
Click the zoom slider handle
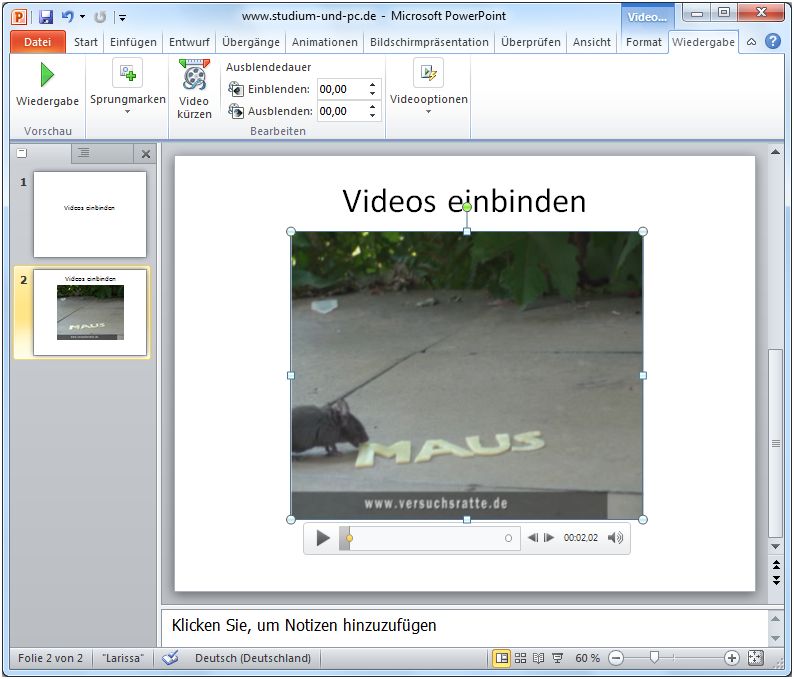pos(654,658)
